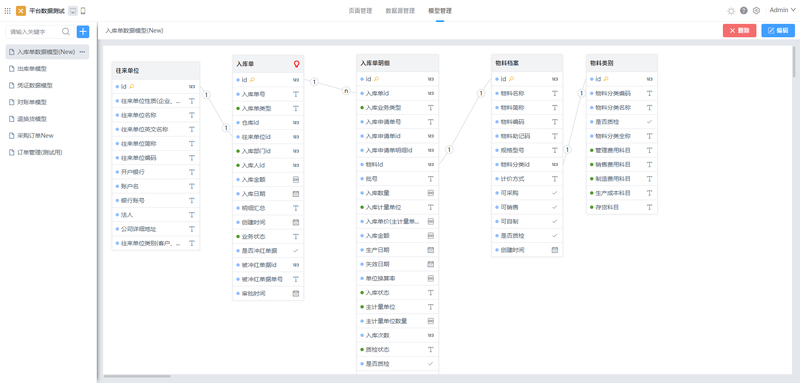Click the horizontal scrollbar at canvas bottom
The width and height of the screenshot is (800, 383).
137,377
